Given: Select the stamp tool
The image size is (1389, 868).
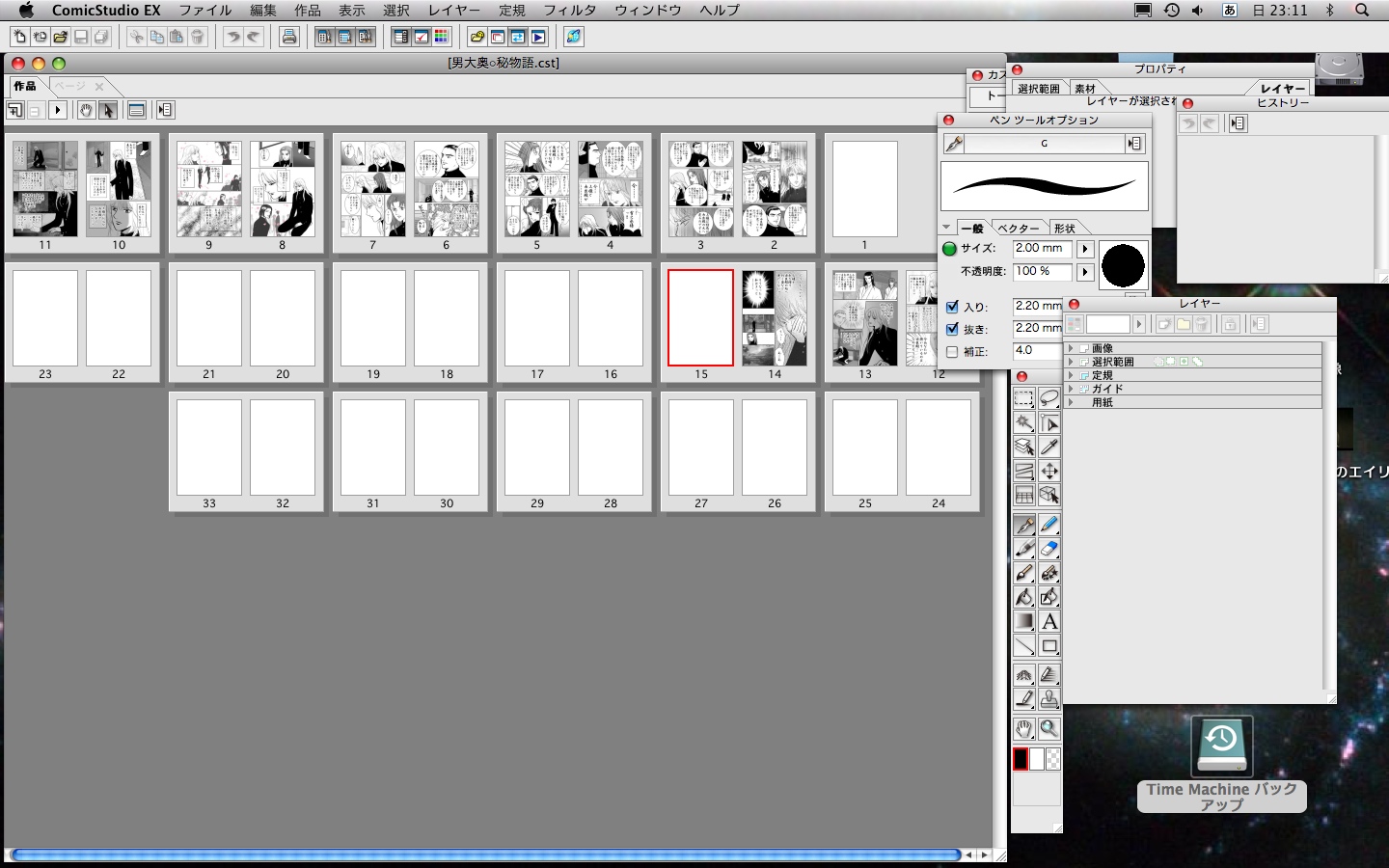Looking at the screenshot, I should tap(1049, 699).
